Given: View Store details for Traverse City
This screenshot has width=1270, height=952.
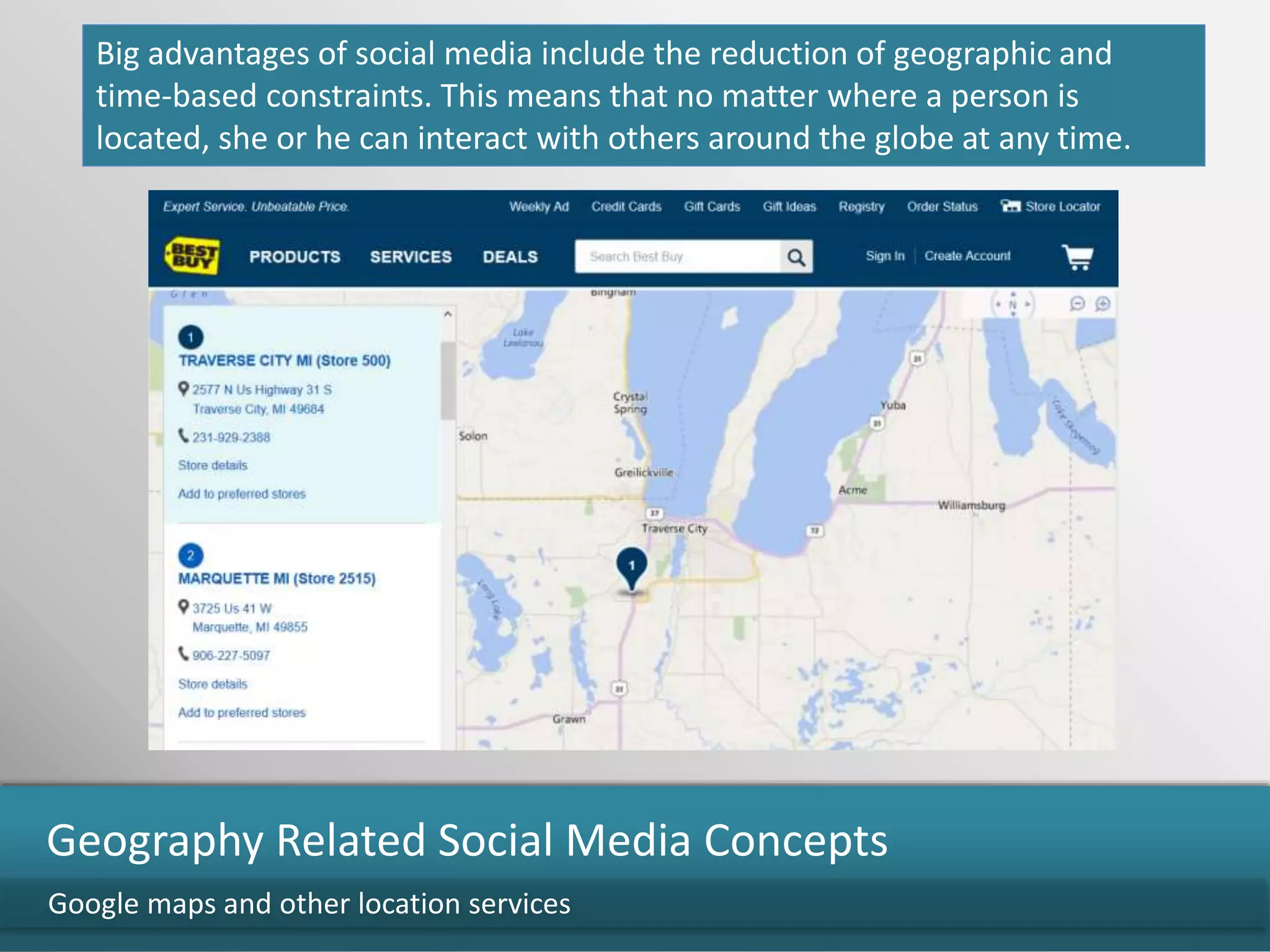Looking at the screenshot, I should click(x=213, y=465).
